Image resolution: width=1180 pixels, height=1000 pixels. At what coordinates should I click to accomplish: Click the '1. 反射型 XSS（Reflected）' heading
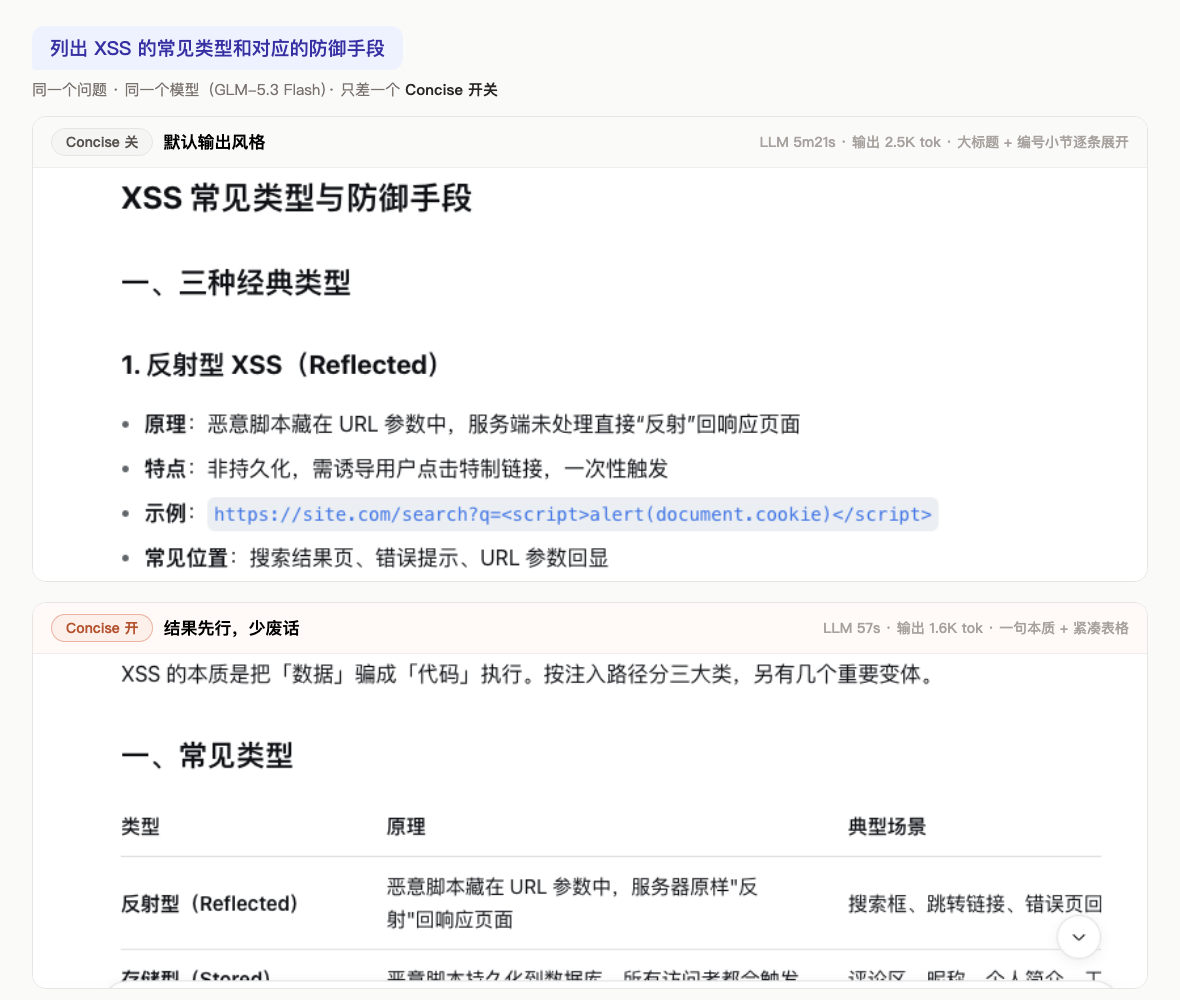[282, 365]
